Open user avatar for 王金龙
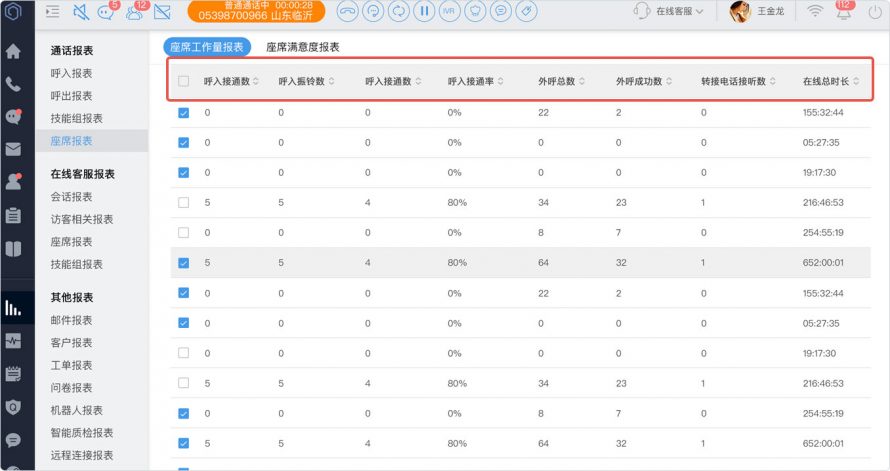890x471 pixels. tap(740, 11)
